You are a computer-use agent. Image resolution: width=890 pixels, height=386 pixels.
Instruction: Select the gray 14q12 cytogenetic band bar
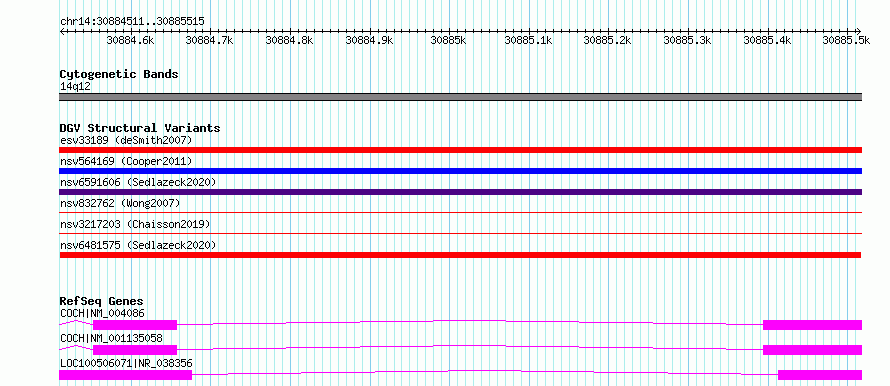pyautogui.click(x=461, y=97)
